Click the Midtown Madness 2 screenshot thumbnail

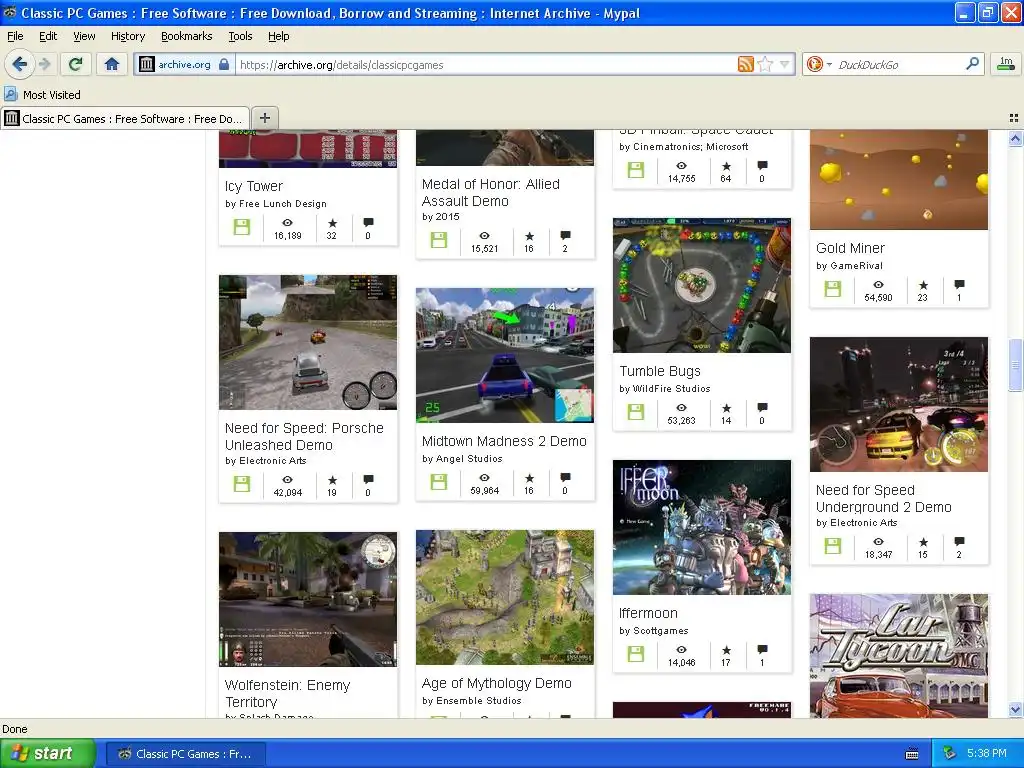(505, 355)
